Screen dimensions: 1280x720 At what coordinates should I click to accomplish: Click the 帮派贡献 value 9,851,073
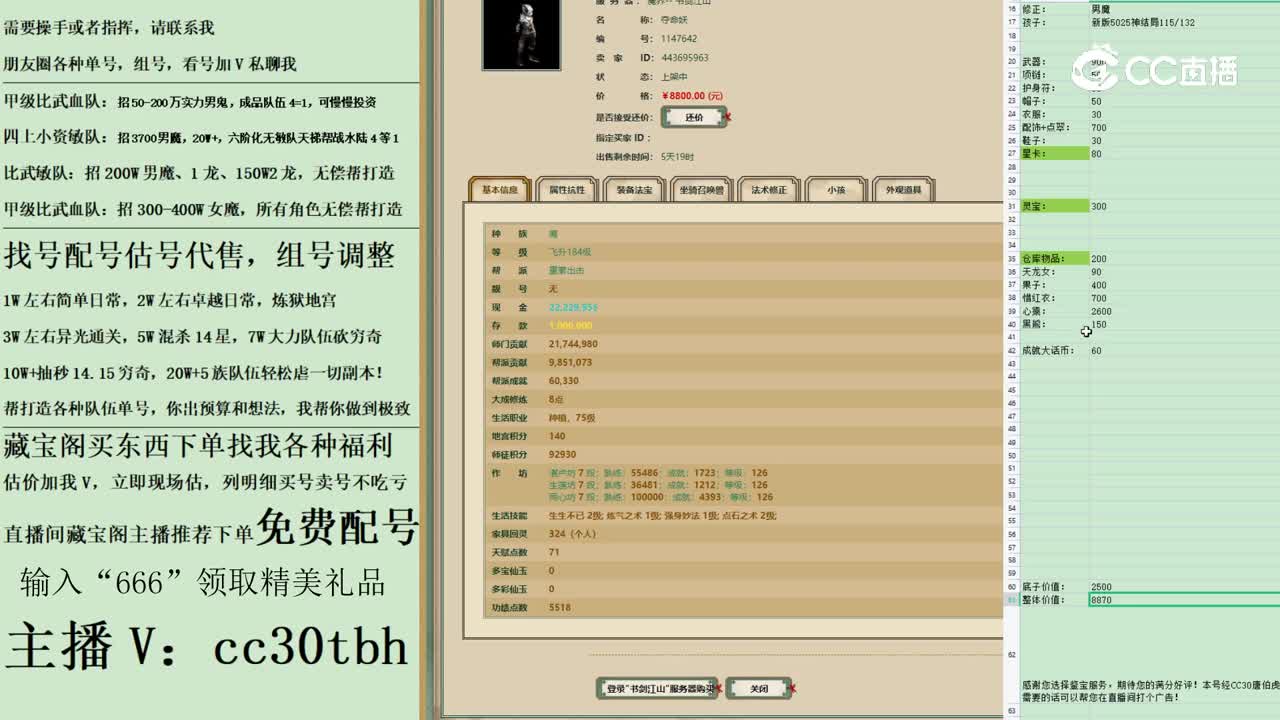(x=570, y=362)
